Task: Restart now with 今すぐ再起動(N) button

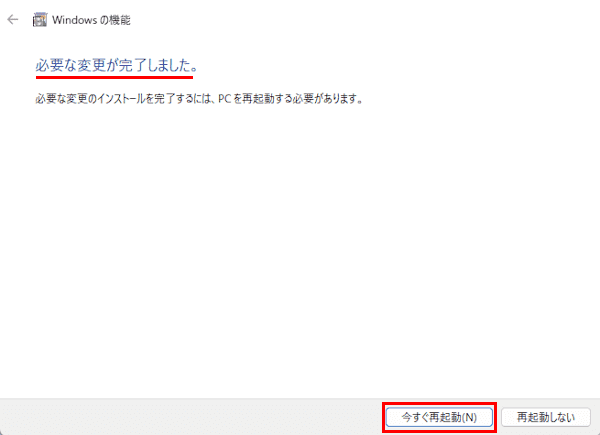Action: [439, 417]
